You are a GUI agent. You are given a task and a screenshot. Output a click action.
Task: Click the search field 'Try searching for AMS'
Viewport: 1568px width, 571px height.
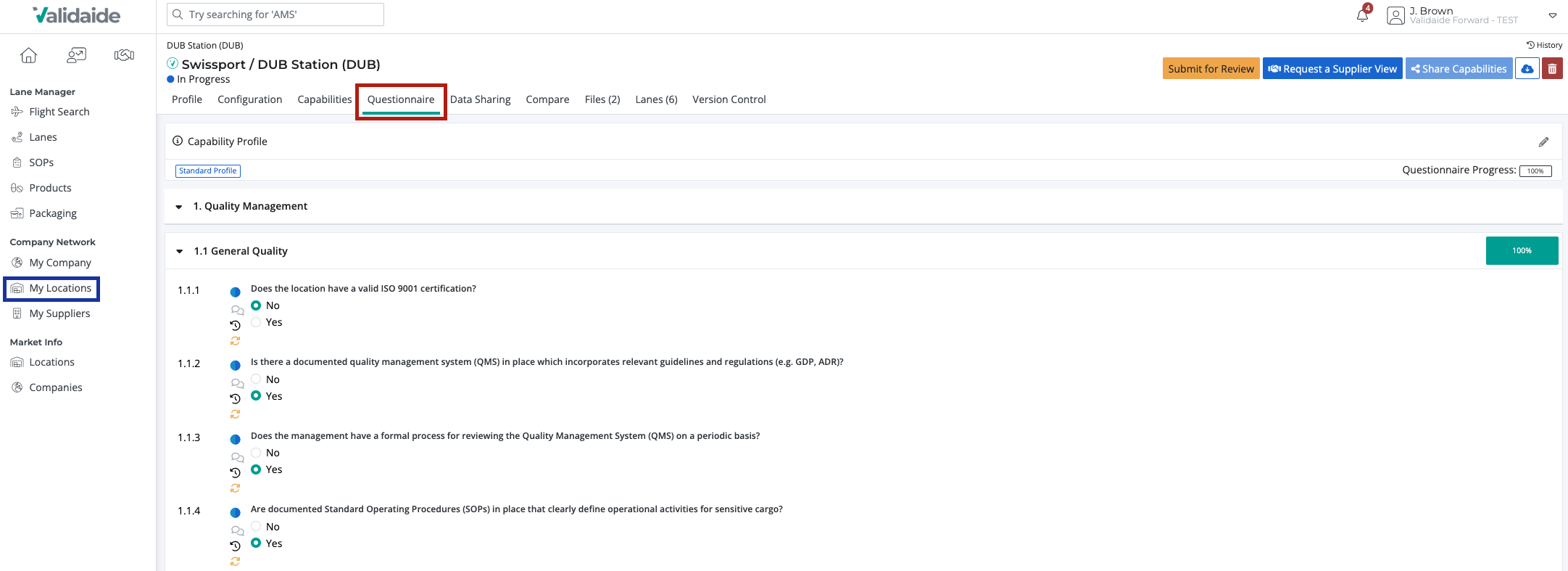(x=275, y=15)
